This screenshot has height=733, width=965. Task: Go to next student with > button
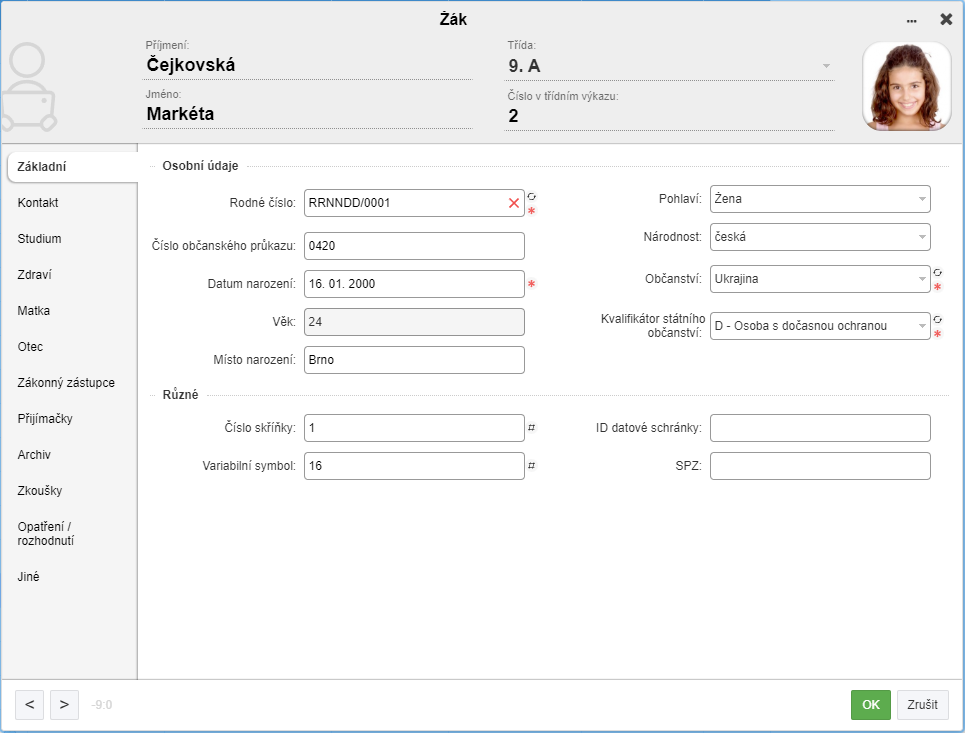tap(64, 705)
